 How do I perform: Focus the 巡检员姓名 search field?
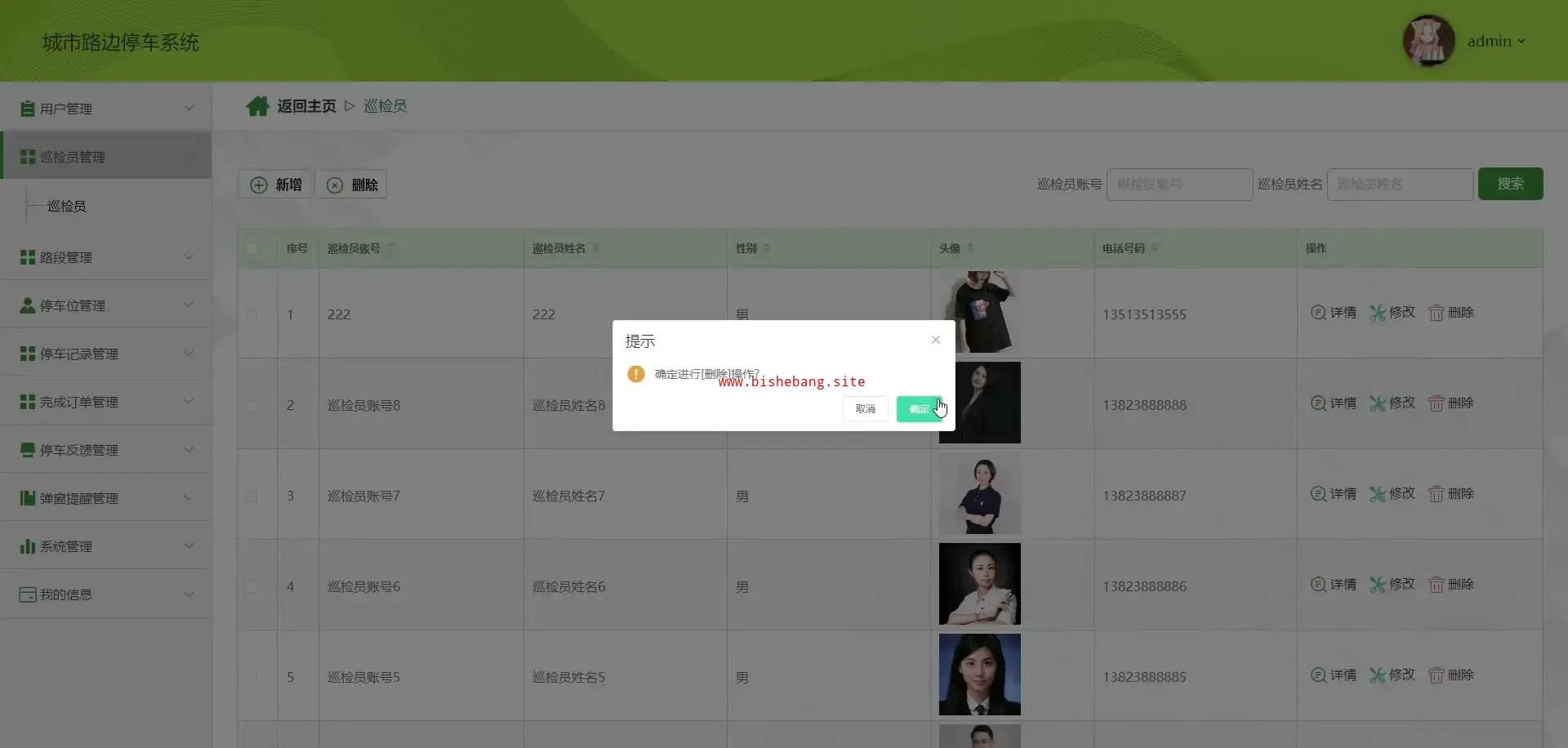pyautogui.click(x=1400, y=185)
